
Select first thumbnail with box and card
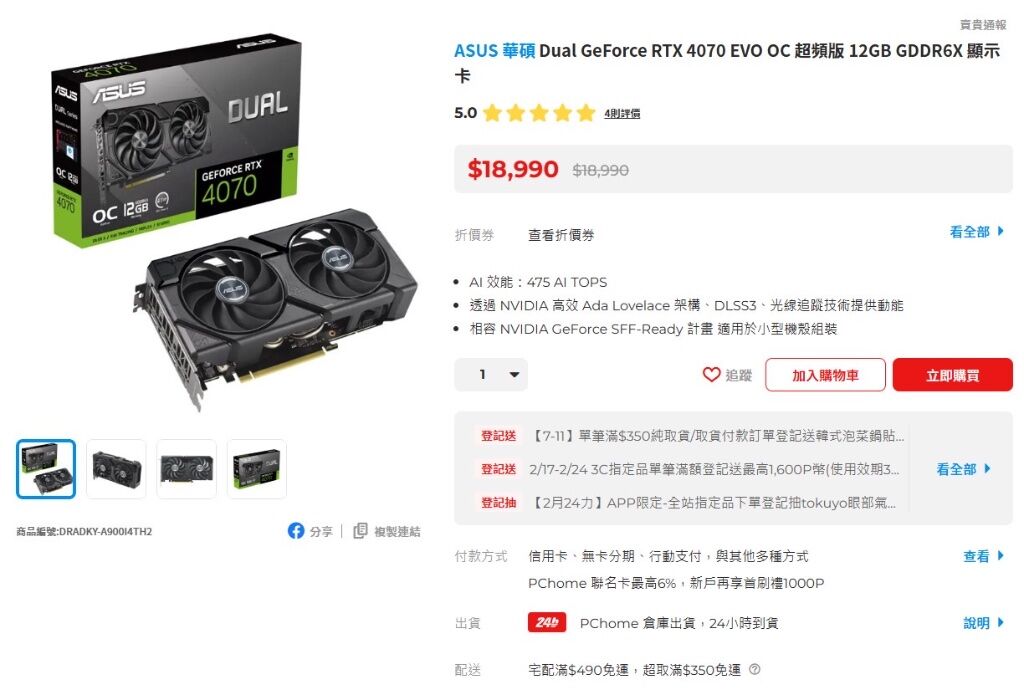[x=46, y=469]
